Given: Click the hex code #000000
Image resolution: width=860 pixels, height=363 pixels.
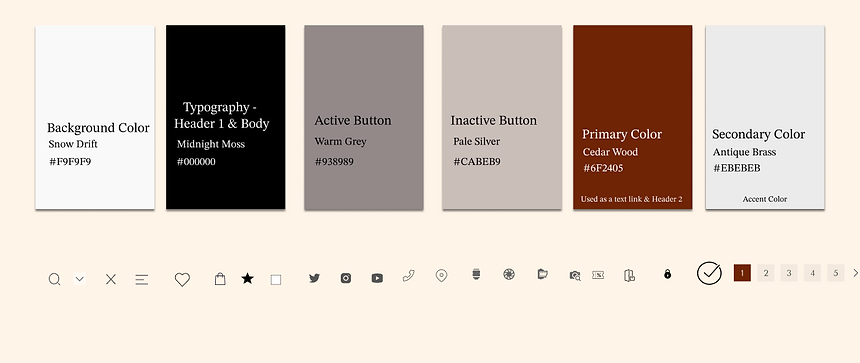Looking at the screenshot, I should [x=196, y=162].
